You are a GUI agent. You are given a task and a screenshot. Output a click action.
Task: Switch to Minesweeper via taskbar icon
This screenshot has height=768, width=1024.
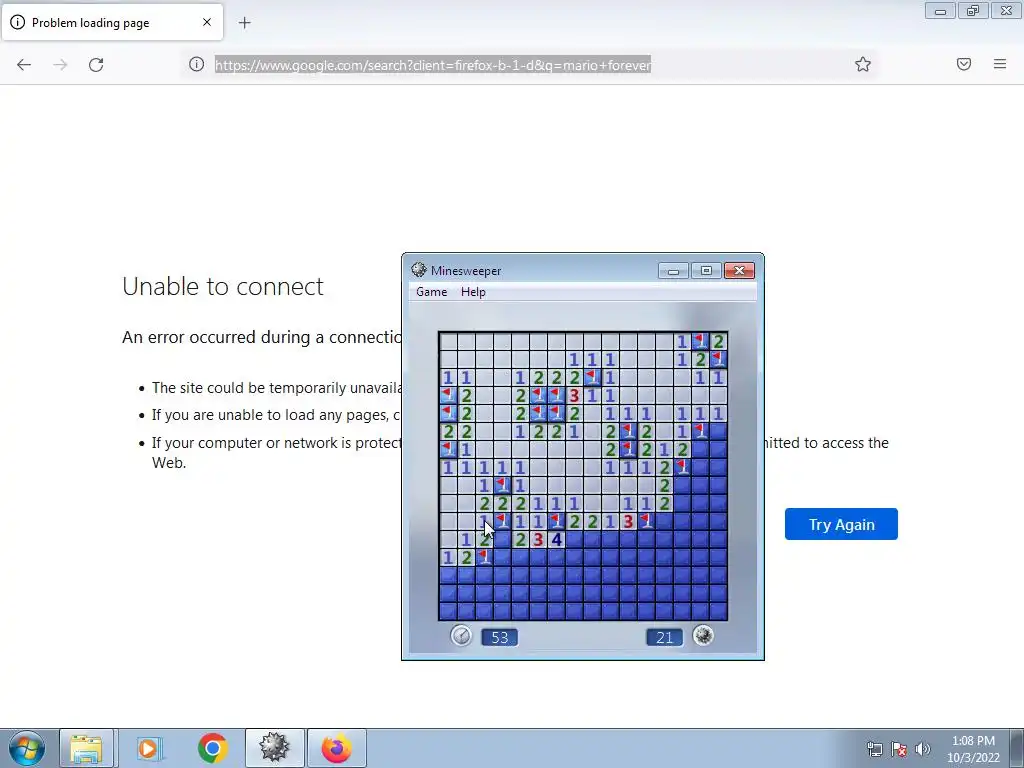[x=275, y=748]
